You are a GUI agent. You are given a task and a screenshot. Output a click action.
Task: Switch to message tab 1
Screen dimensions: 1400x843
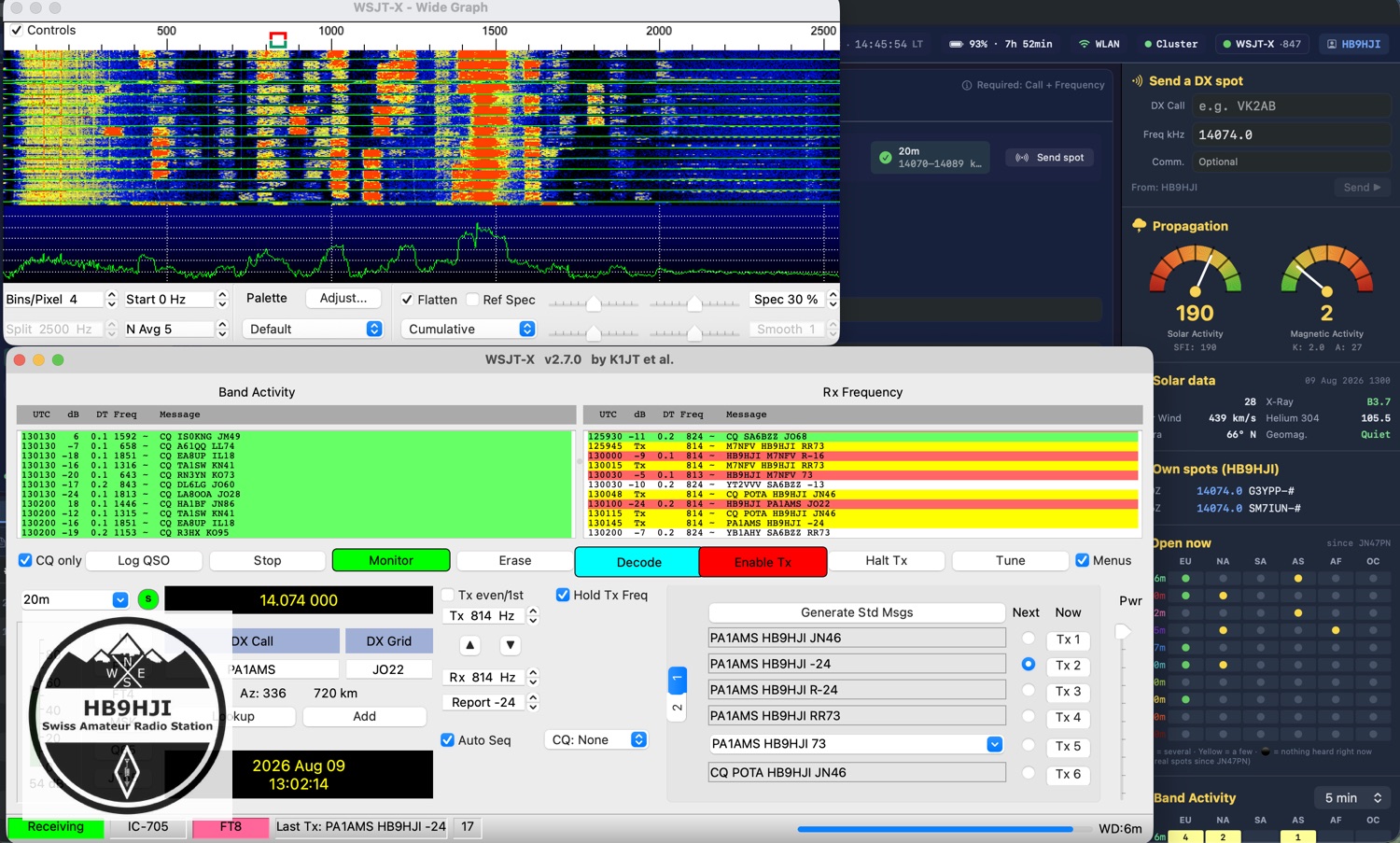pyautogui.click(x=678, y=680)
